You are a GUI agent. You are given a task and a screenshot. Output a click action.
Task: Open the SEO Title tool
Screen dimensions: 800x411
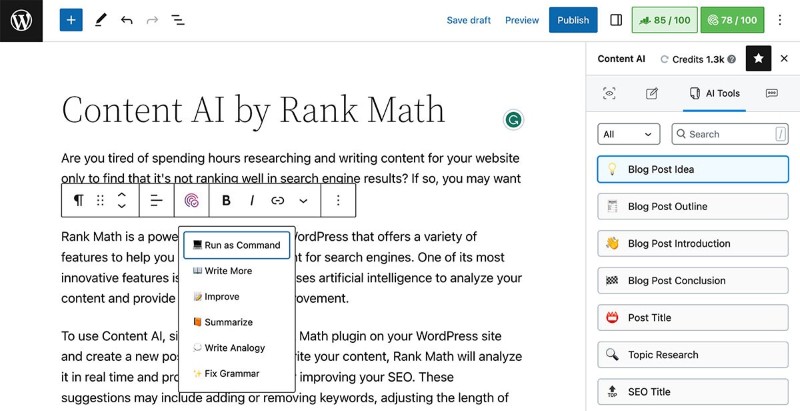(x=693, y=392)
